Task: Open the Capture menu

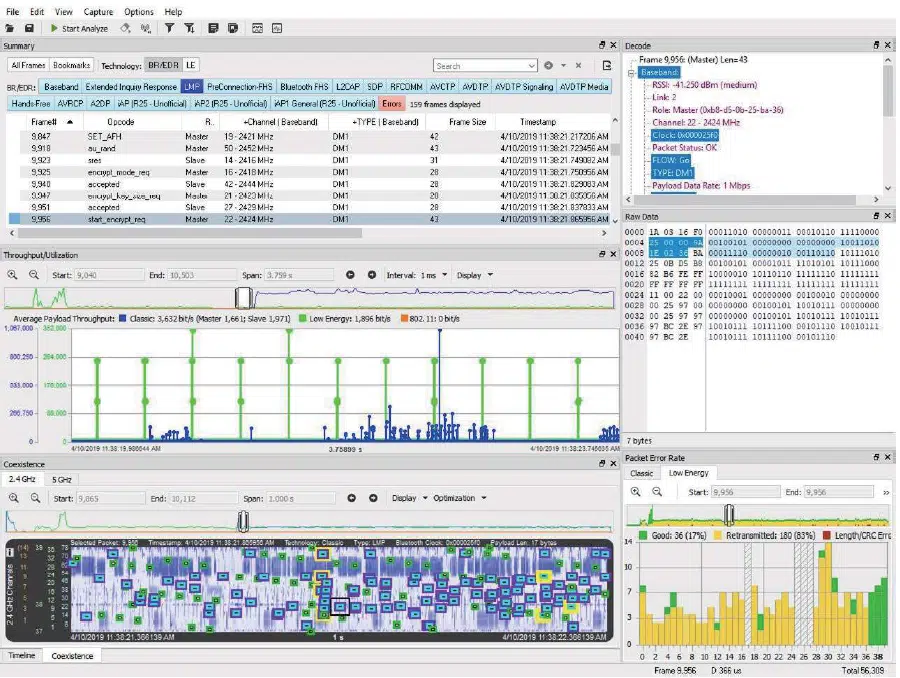Action: click(98, 11)
